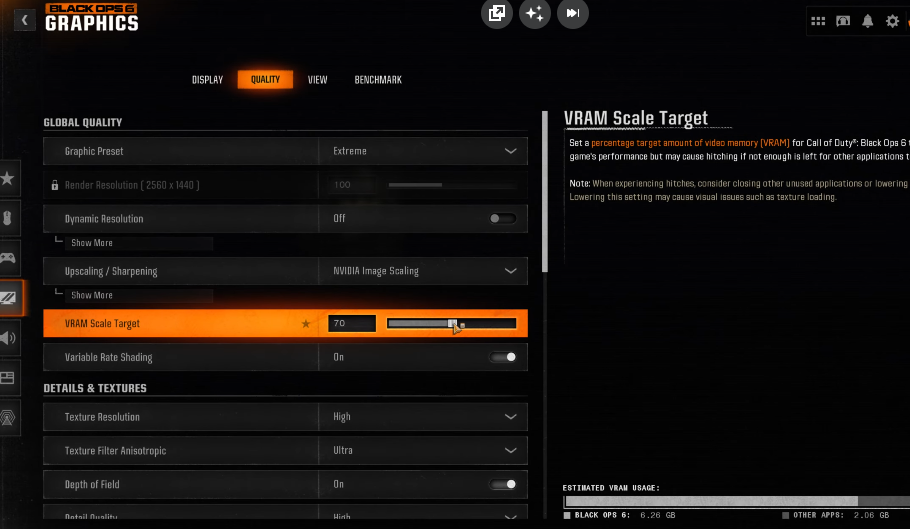Click the VRAM Scale Target value field
Screen dimensions: 910x529
coord(352,323)
